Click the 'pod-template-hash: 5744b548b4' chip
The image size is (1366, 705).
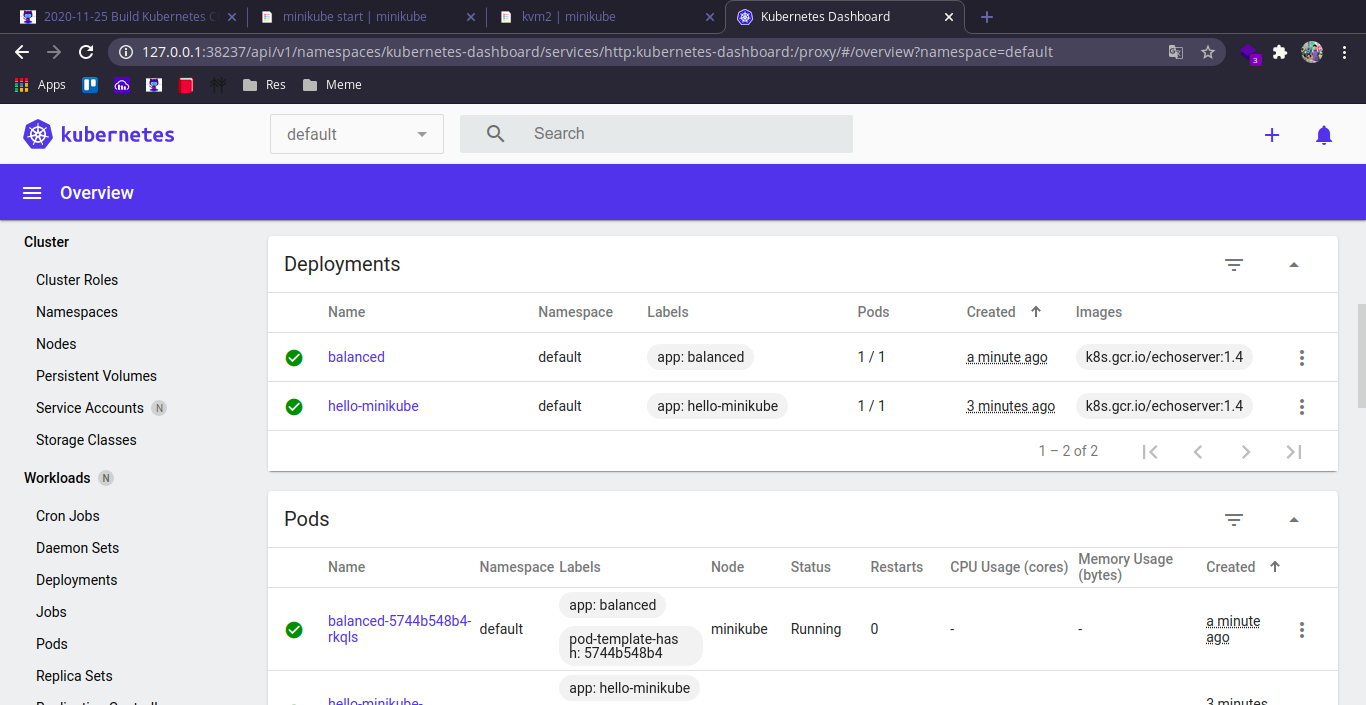coord(631,646)
